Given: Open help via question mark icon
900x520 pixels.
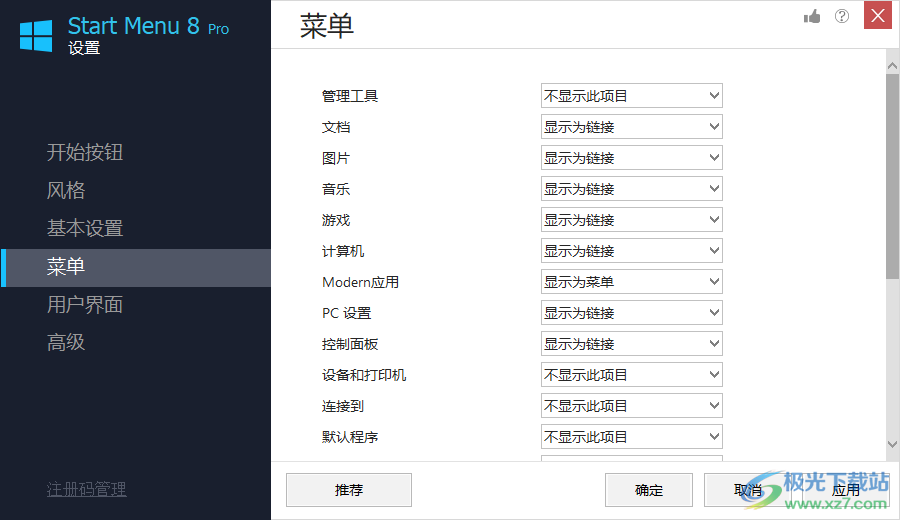Looking at the screenshot, I should (x=841, y=16).
